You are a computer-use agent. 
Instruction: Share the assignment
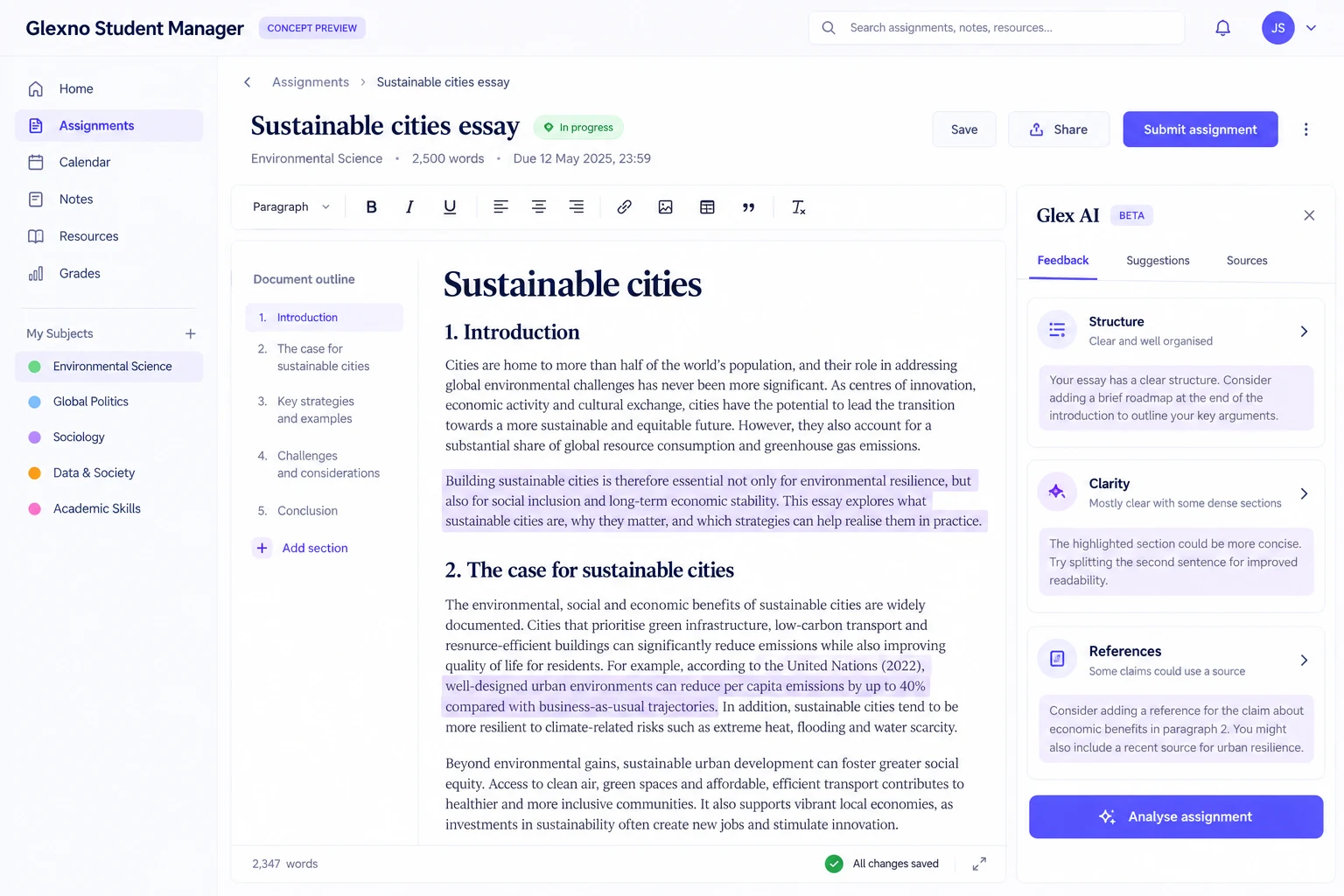coord(1059,129)
